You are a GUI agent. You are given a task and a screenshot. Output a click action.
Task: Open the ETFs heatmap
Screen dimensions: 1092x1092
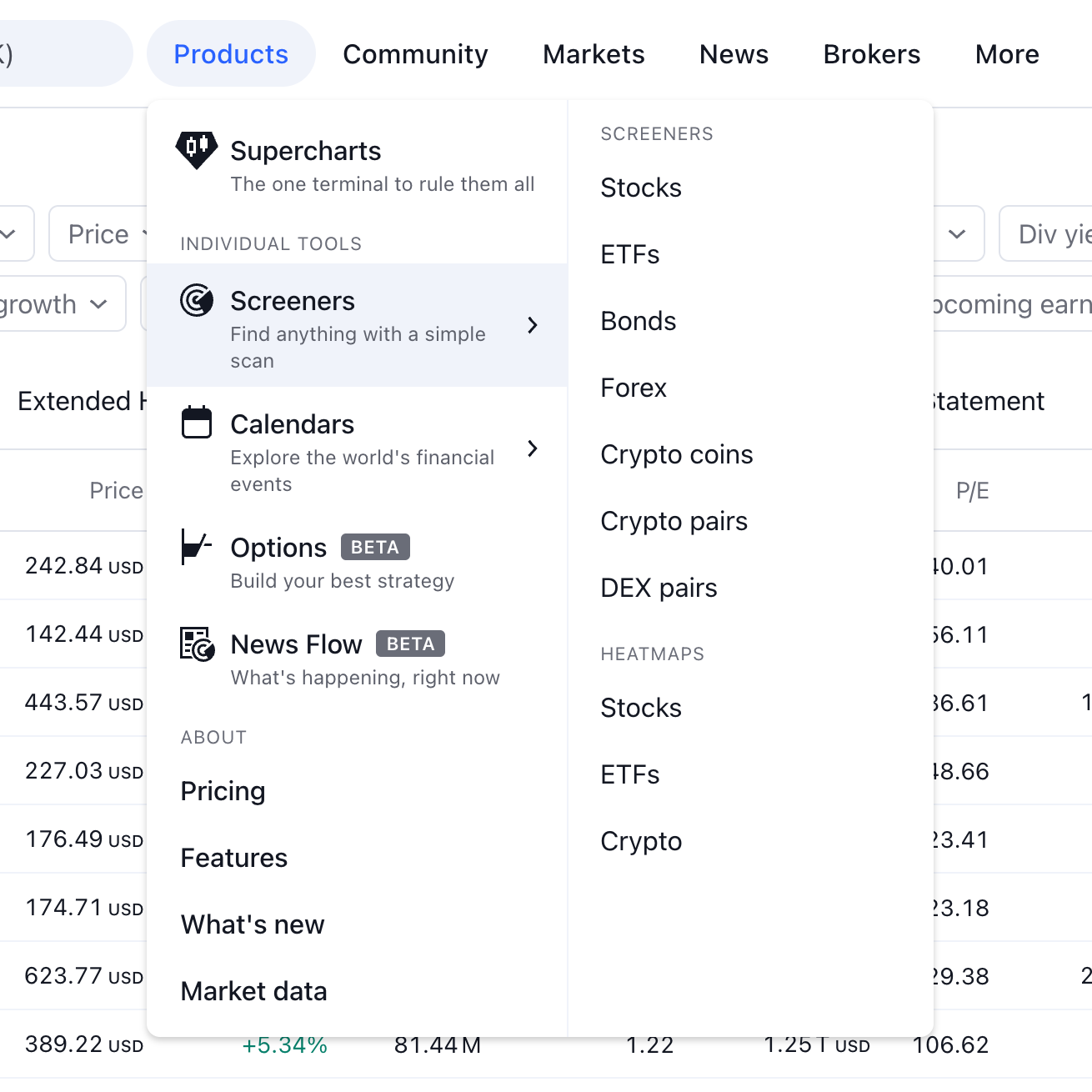coord(630,774)
